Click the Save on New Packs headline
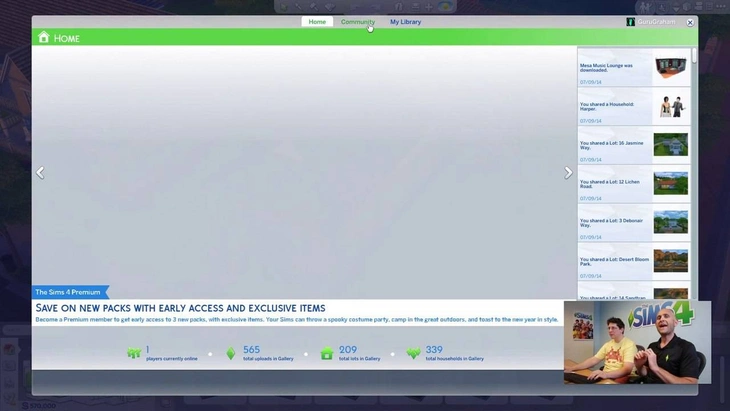Viewport: 730px width, 411px height. pyautogui.click(x=180, y=308)
